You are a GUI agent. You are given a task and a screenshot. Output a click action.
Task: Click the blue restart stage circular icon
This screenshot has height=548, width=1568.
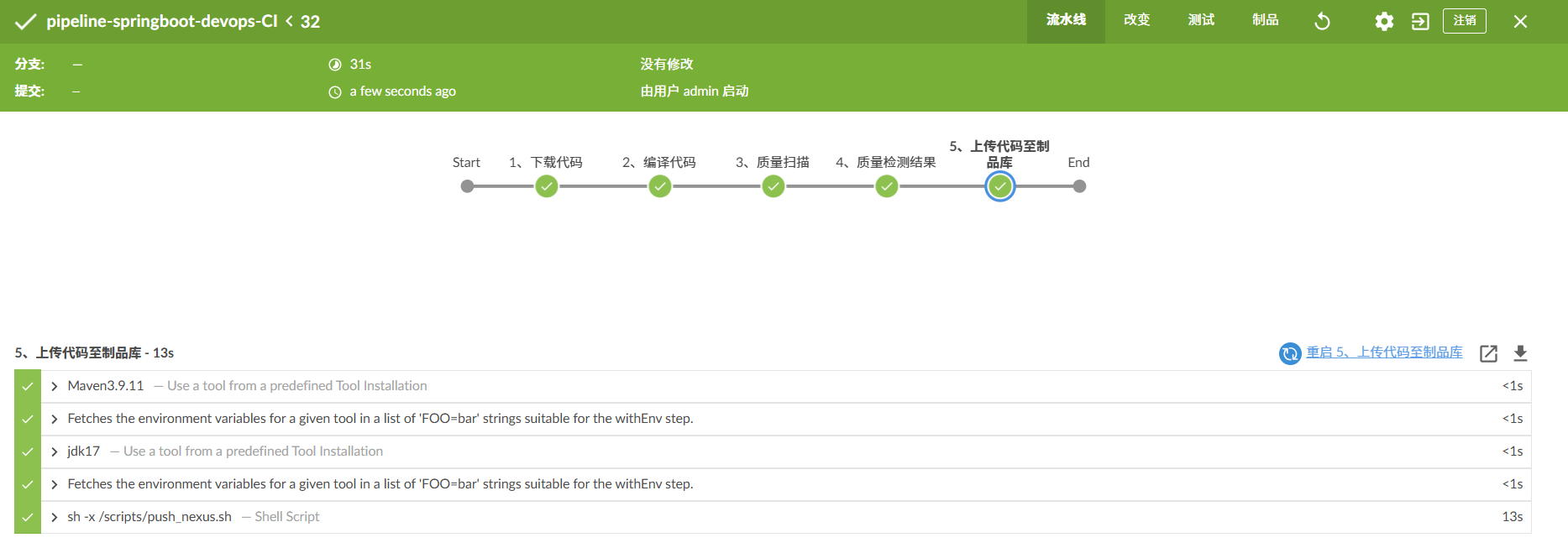click(x=1290, y=353)
